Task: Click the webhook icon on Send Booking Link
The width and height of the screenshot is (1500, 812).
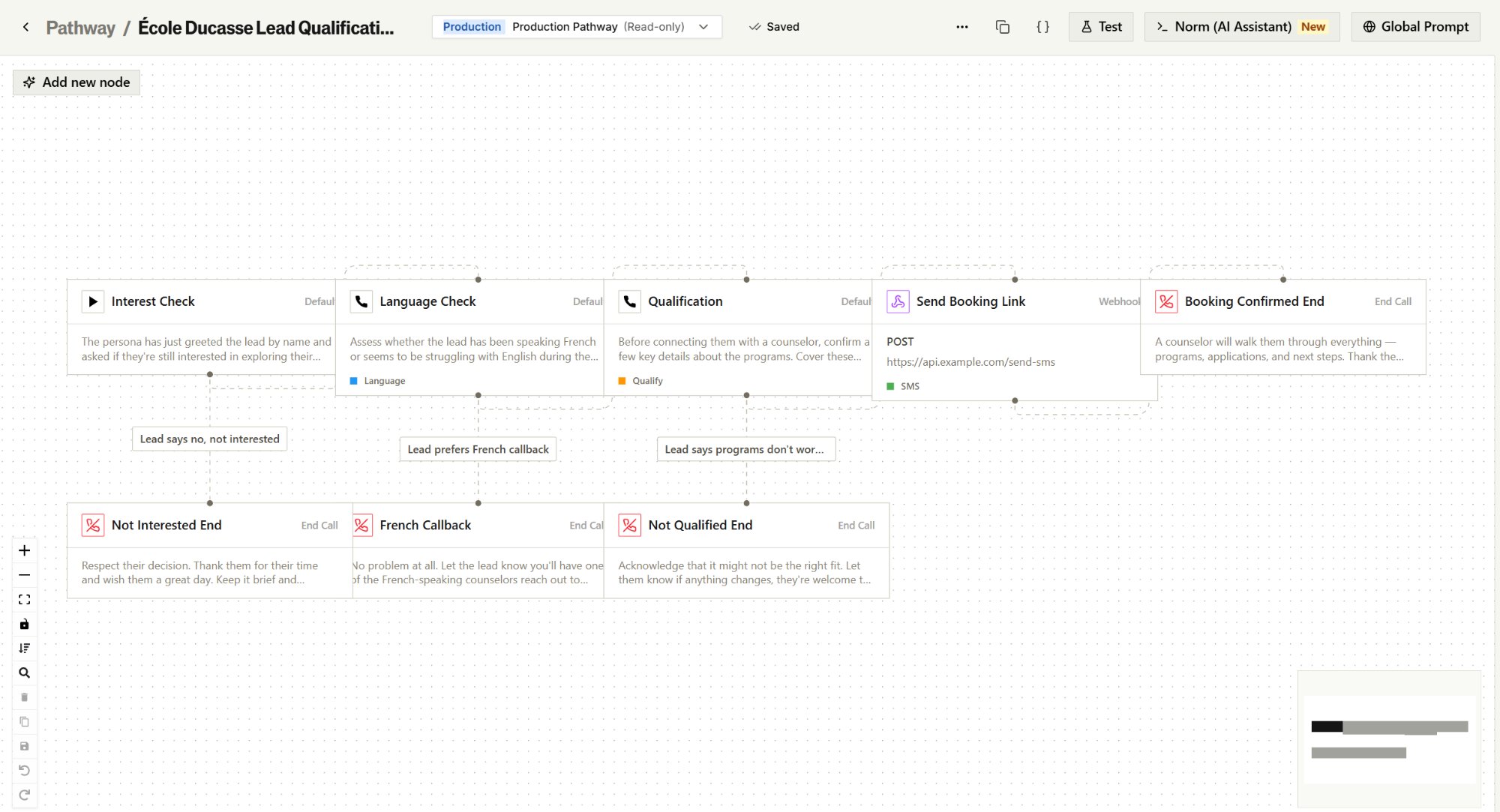Action: point(897,301)
